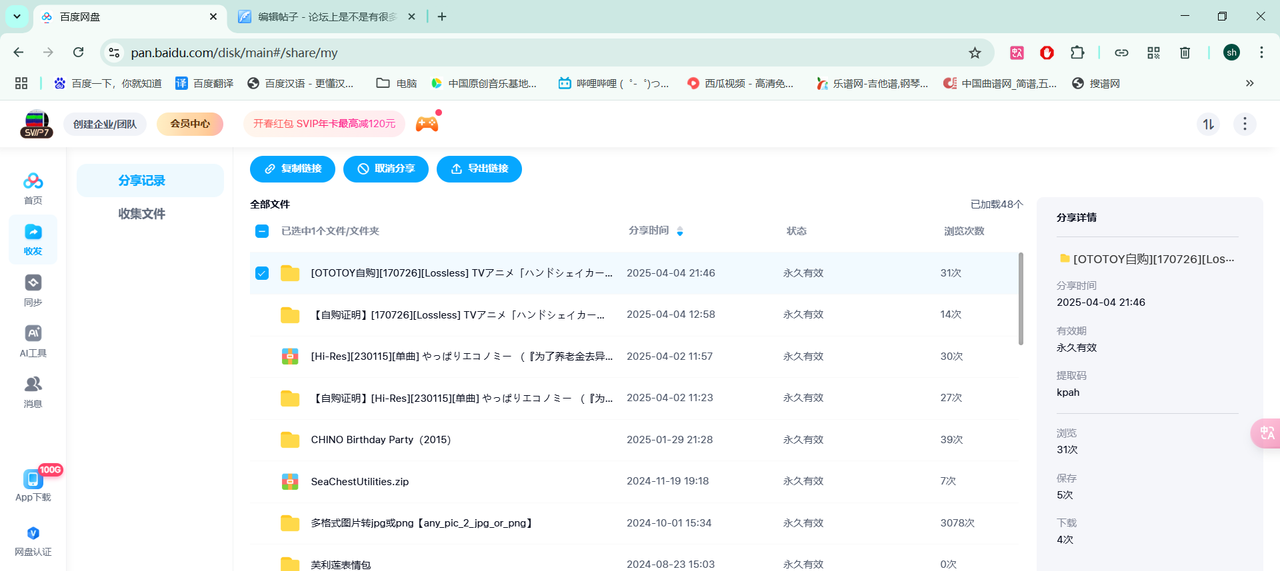Uncheck the OTOTOY自购 row checkbox
This screenshot has width=1280, height=571.
tap(262, 273)
